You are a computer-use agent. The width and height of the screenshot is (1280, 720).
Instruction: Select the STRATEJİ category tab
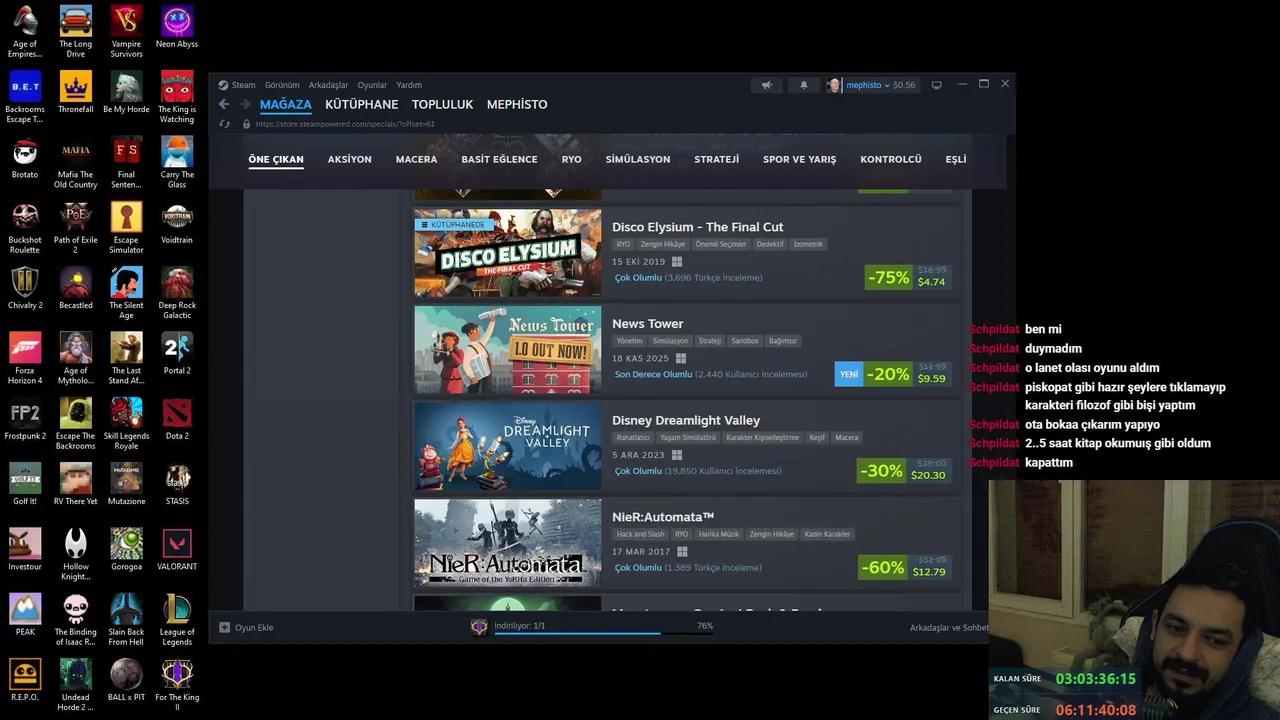click(x=716, y=159)
